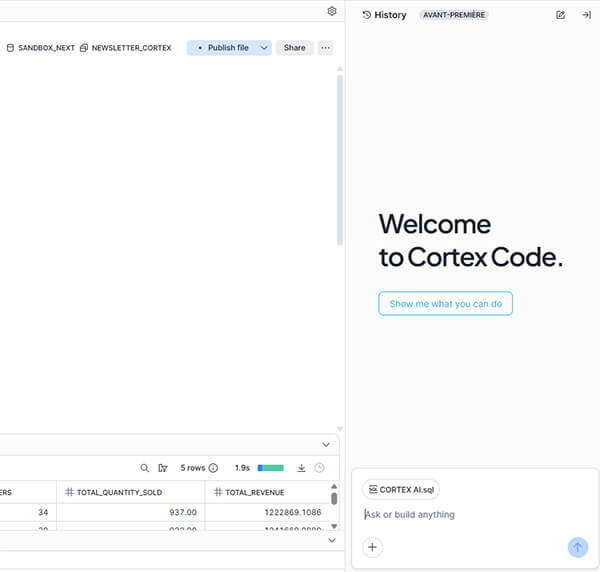Click the query duration progress bar
Viewport: 600px width, 572px height.
pos(270,468)
